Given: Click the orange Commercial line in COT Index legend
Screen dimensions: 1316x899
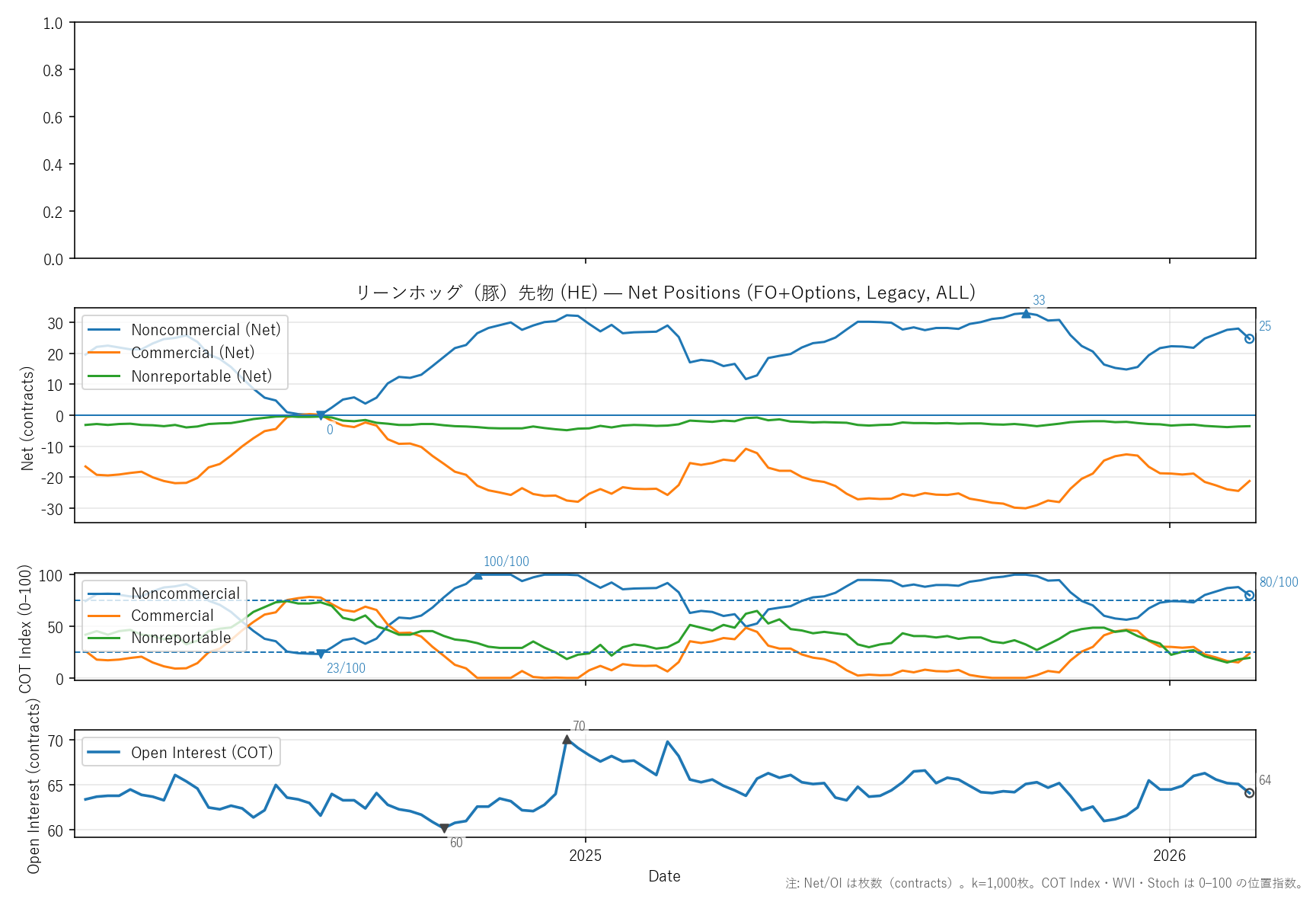Looking at the screenshot, I should (x=104, y=616).
